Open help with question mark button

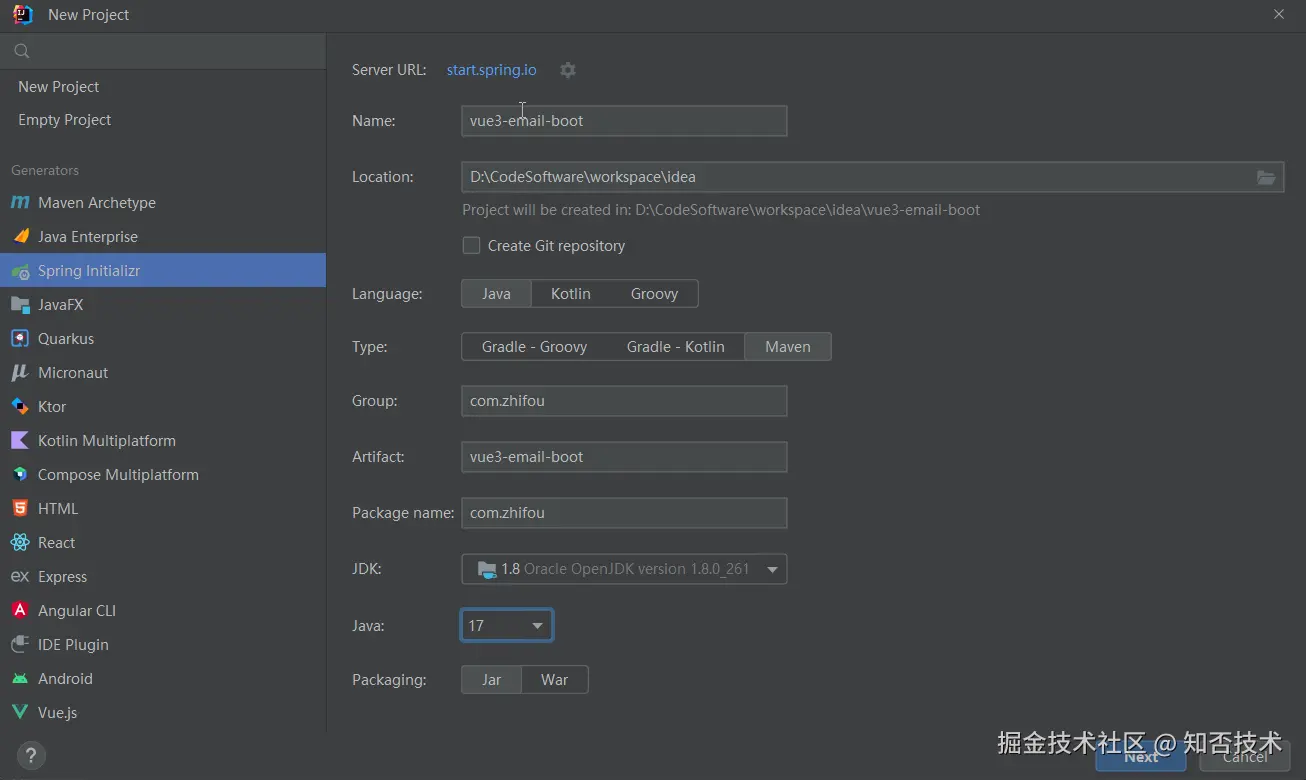(31, 755)
